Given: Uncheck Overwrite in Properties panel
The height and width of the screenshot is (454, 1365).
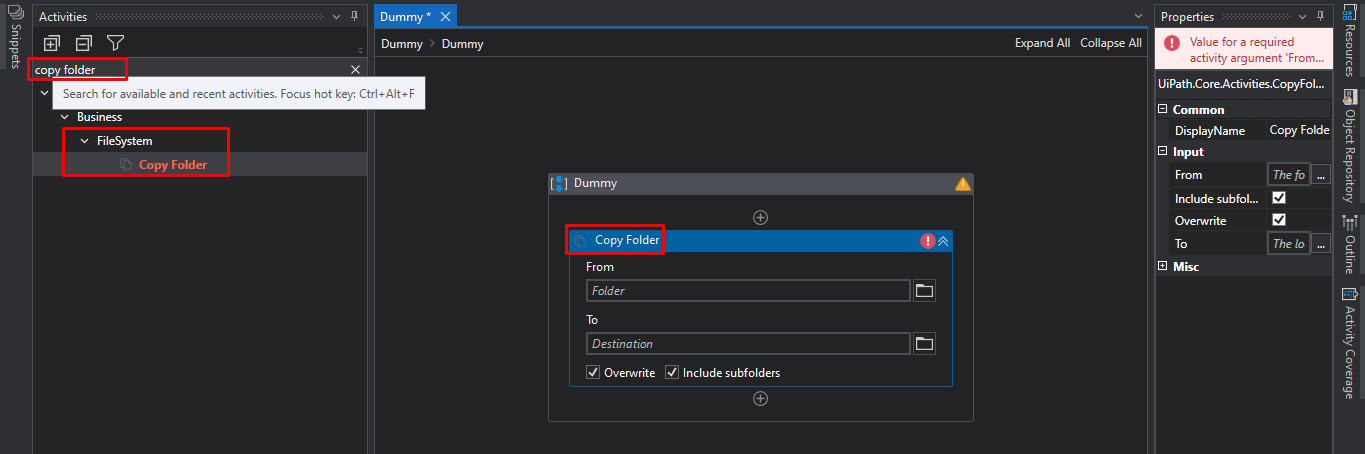Looking at the screenshot, I should (1278, 220).
